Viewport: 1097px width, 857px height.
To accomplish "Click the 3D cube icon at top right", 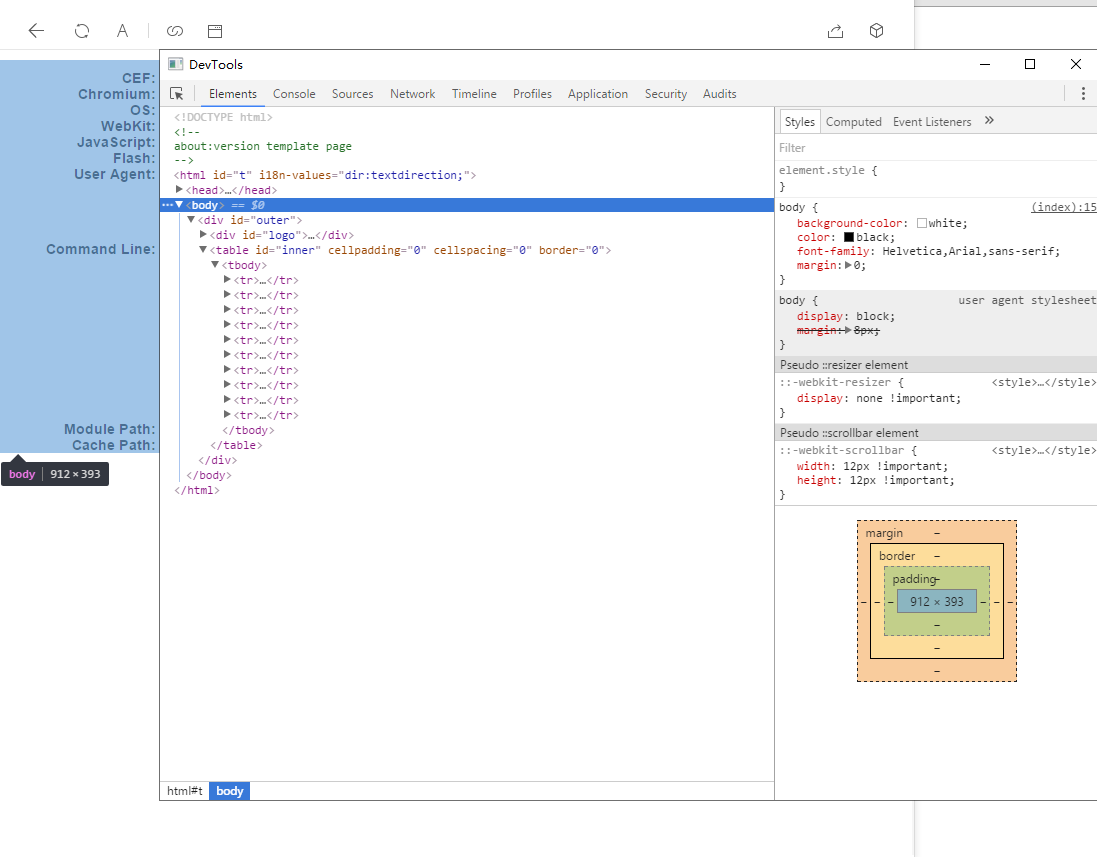I will [x=876, y=31].
